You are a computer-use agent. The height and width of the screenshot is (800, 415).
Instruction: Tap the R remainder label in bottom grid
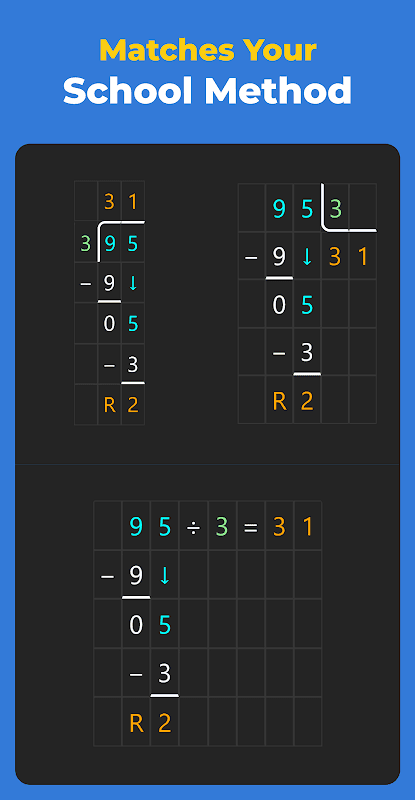tap(136, 723)
